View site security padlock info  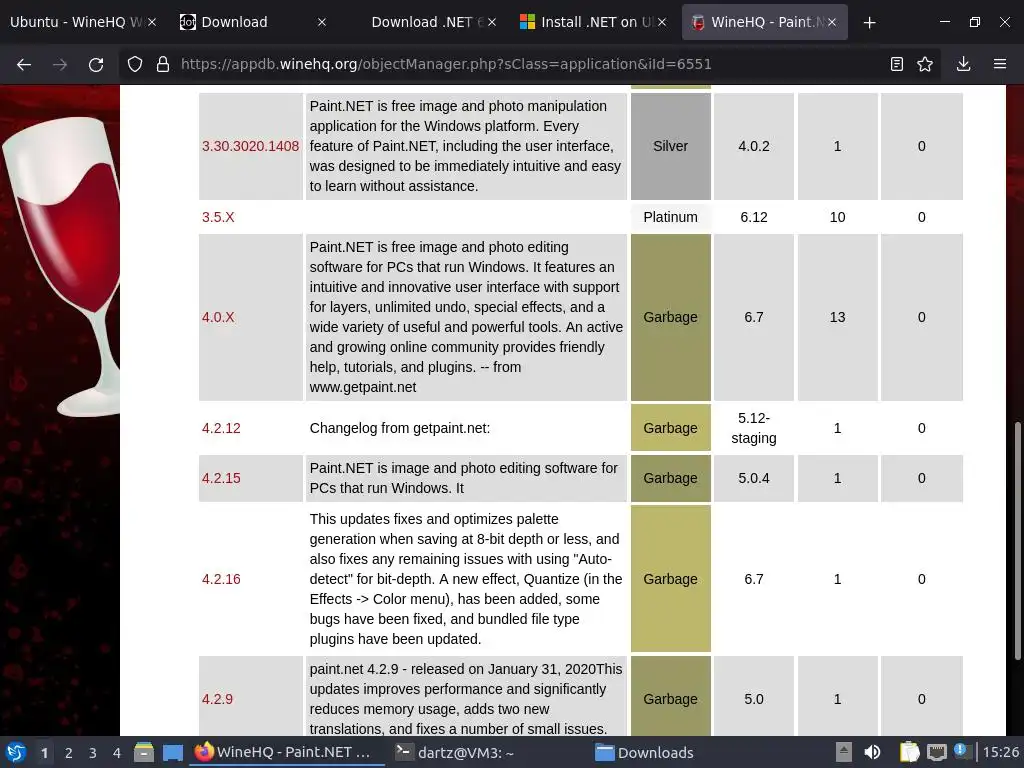pos(163,64)
